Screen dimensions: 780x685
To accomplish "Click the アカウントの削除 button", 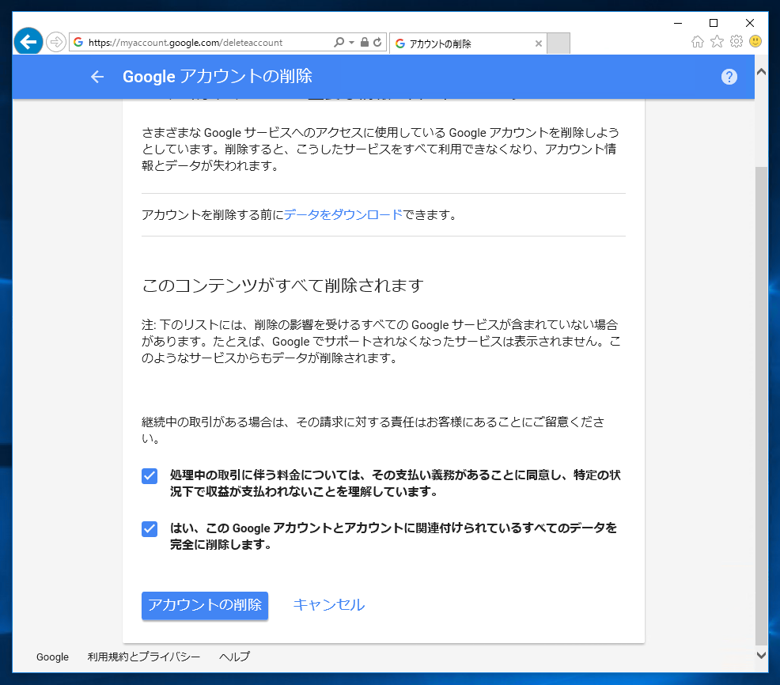I will [204, 605].
